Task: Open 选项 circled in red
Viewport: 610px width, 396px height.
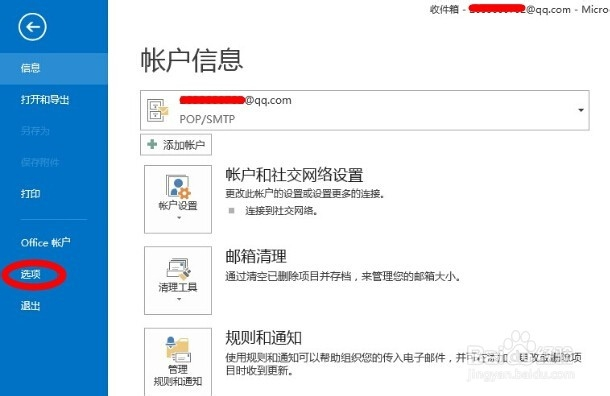Action: coord(30,274)
